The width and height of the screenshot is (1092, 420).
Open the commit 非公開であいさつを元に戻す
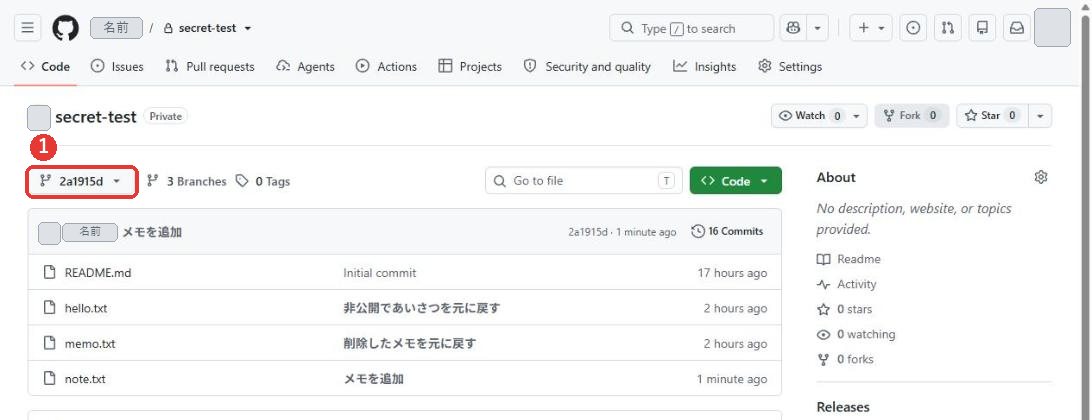tap(422, 308)
